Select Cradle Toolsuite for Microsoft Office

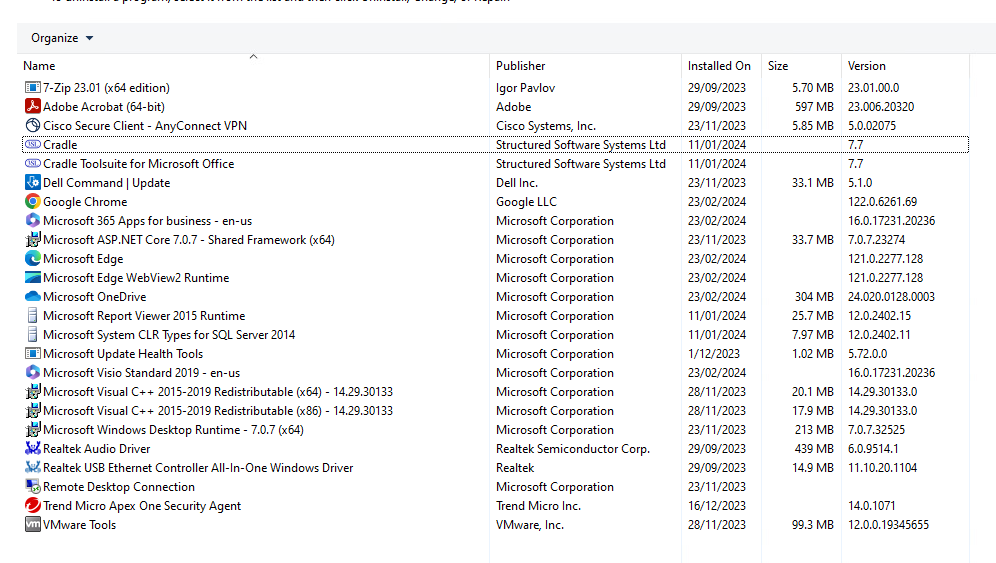tap(138, 164)
